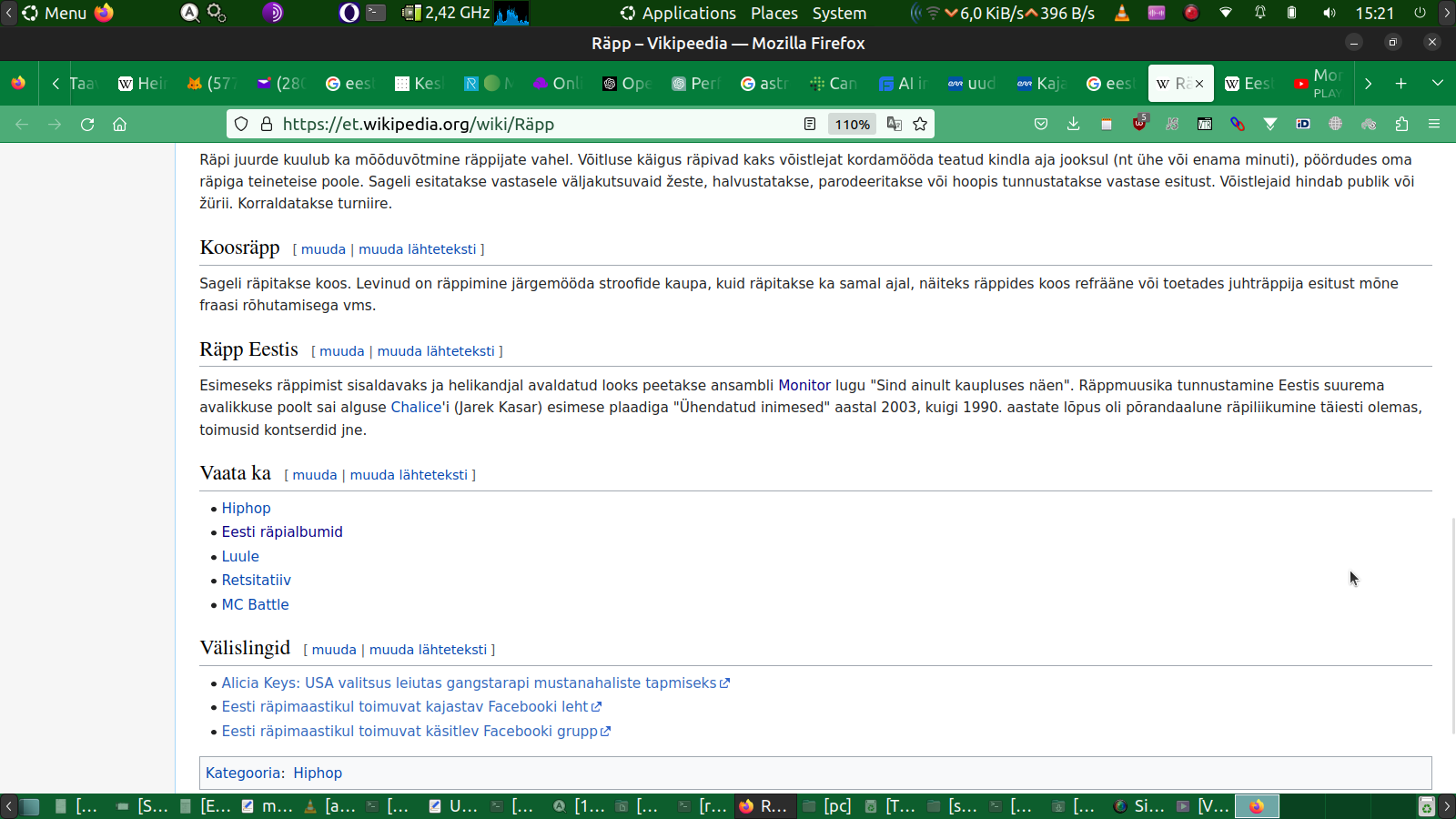Toggle Reader View in the address bar
This screenshot has height=819, width=1456.
pyautogui.click(x=810, y=125)
